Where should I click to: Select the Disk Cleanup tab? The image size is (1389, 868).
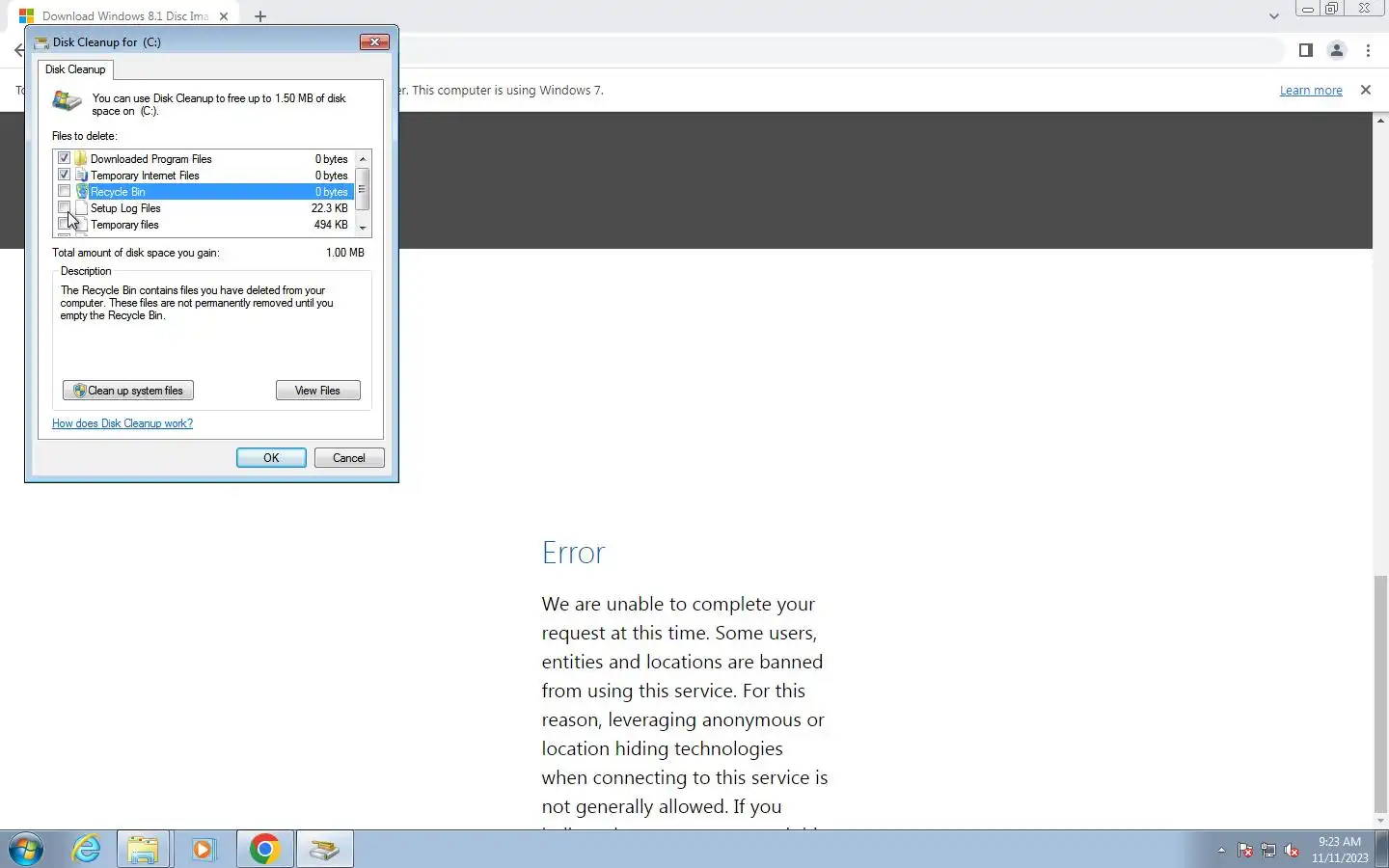pos(75,69)
